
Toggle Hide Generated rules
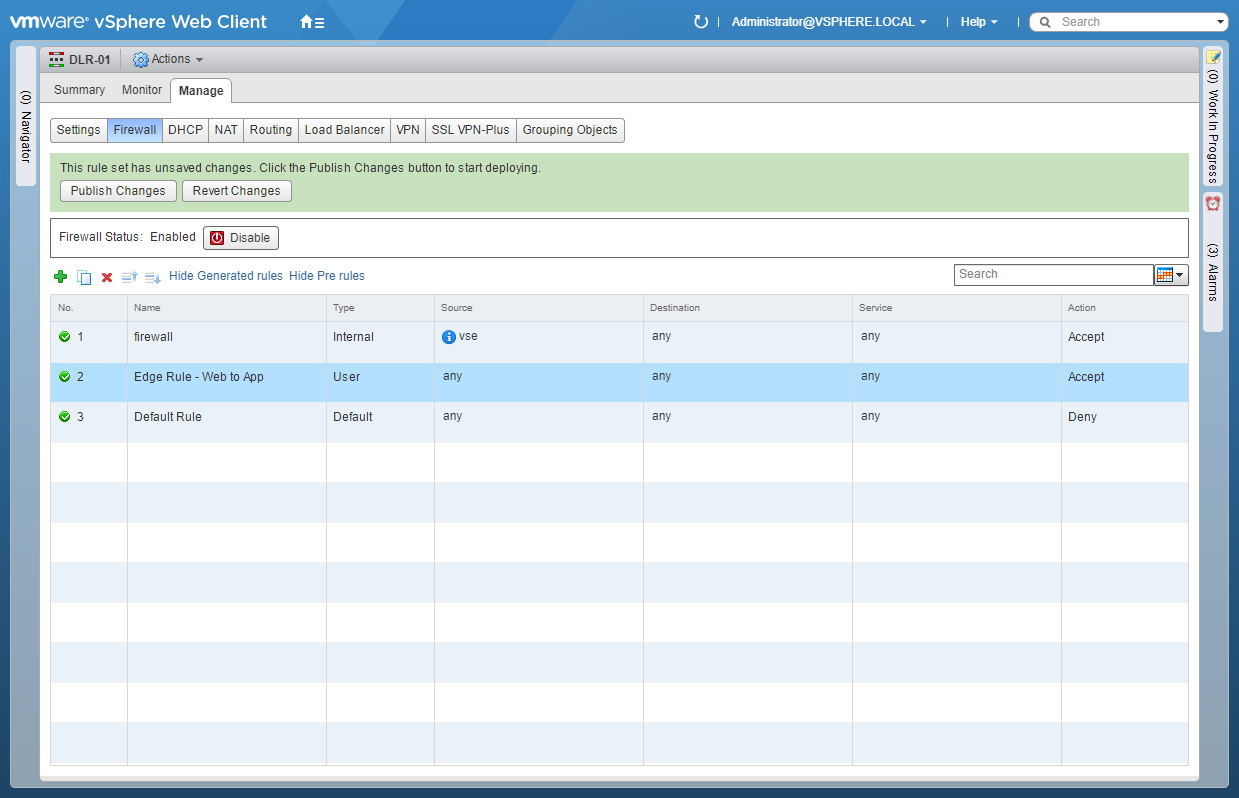pyautogui.click(x=226, y=276)
